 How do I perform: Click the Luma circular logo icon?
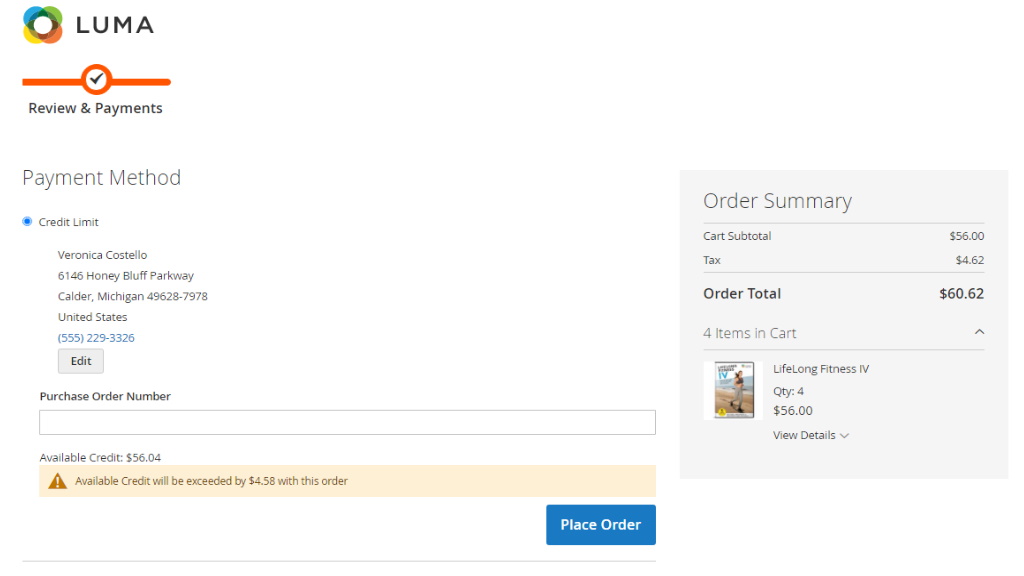[x=42, y=25]
